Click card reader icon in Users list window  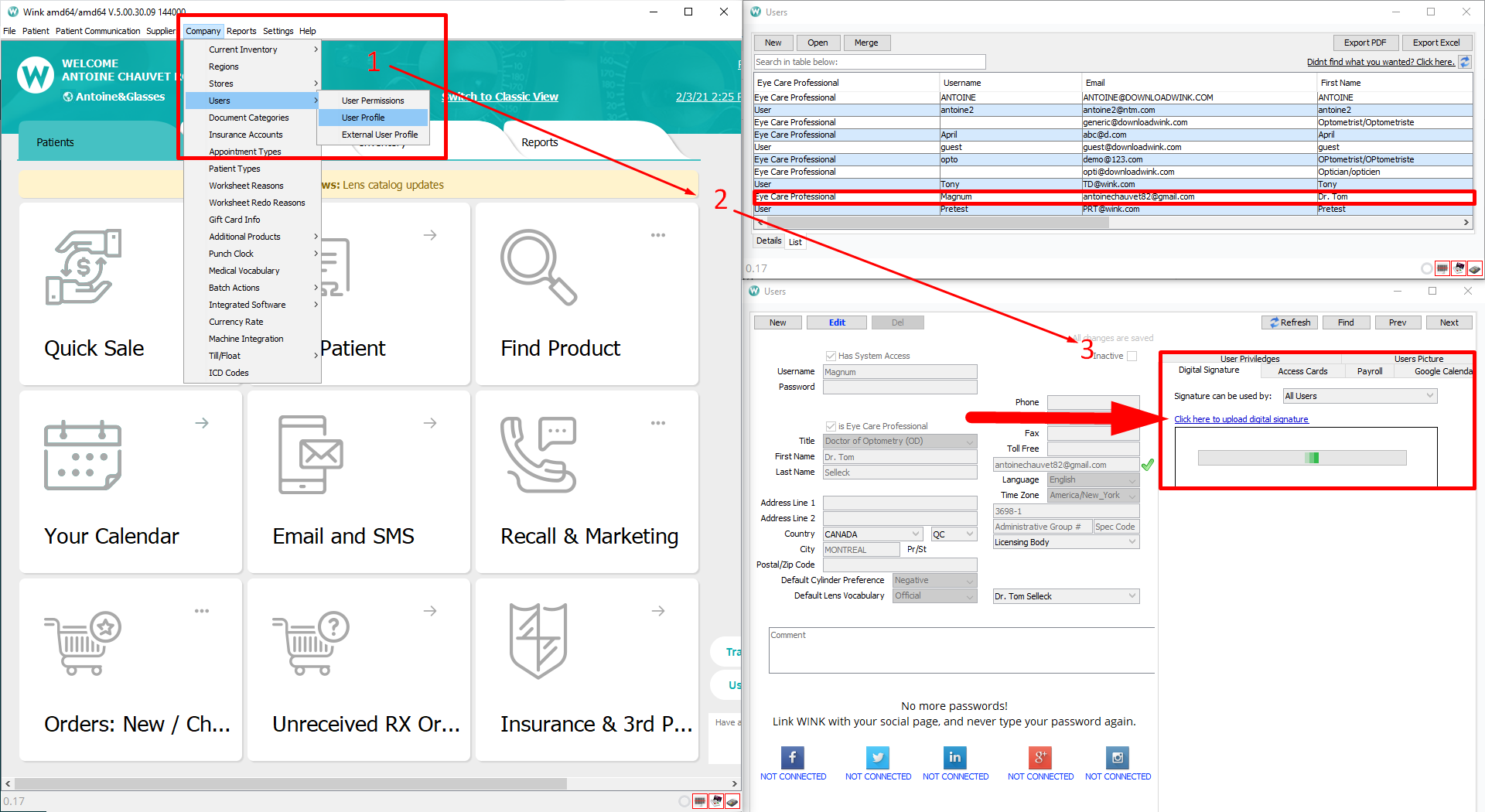tap(1459, 268)
